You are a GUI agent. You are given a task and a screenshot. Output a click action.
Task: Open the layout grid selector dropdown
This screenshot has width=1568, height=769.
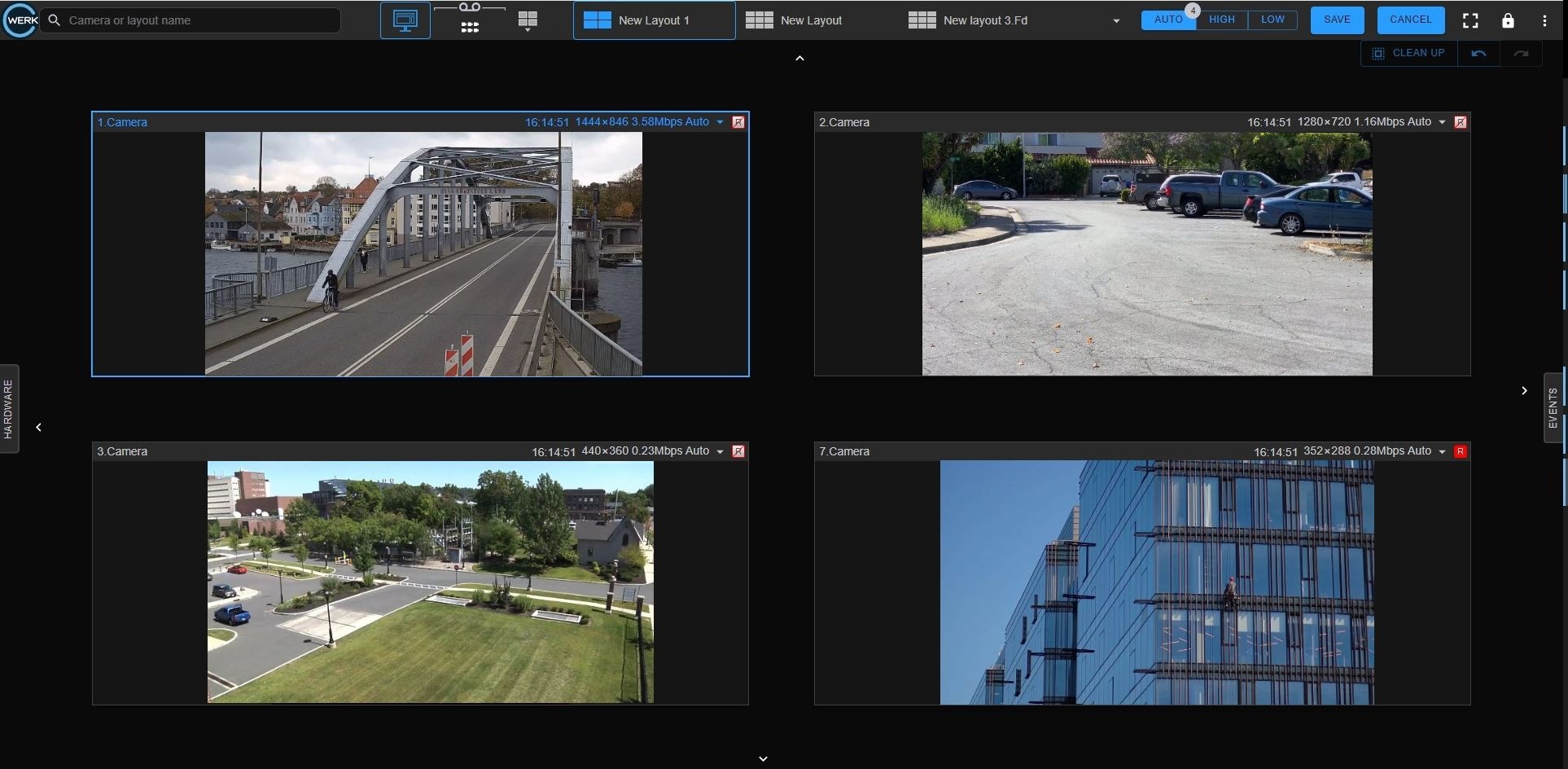(x=528, y=21)
